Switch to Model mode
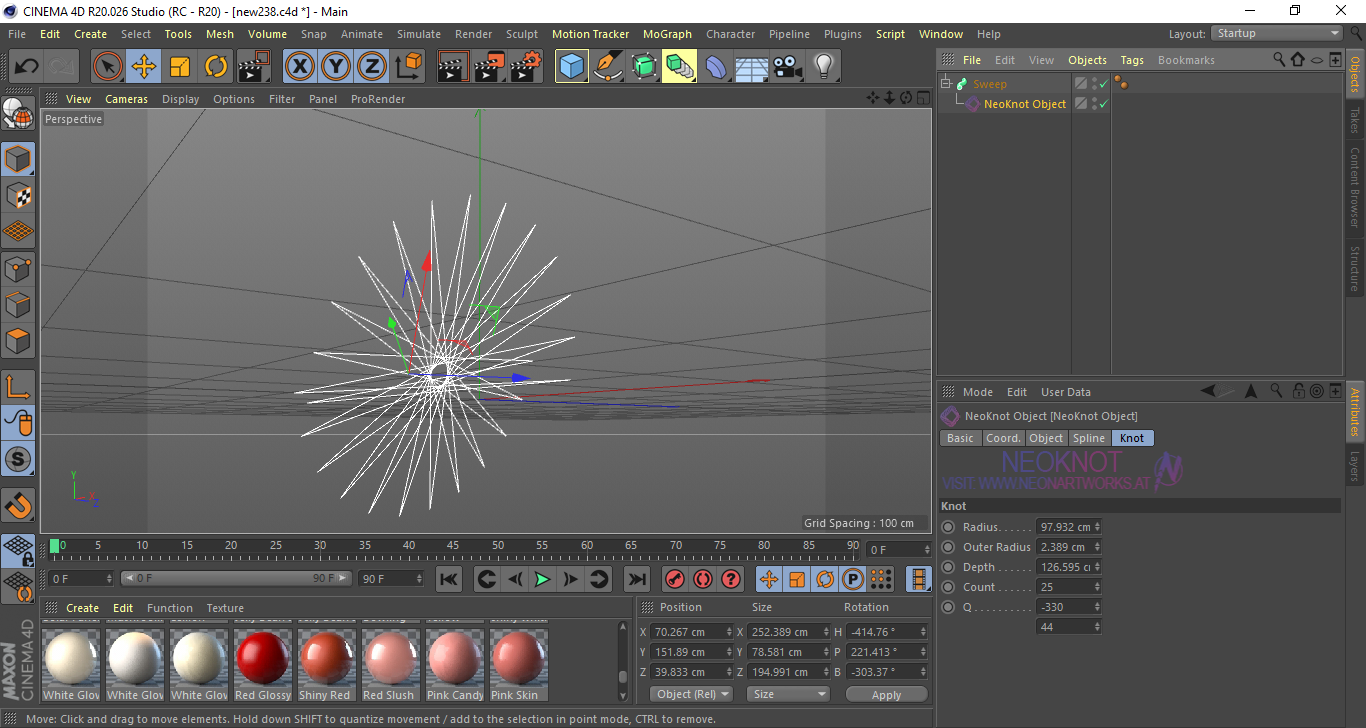This screenshot has height=728, width=1366. (x=18, y=159)
